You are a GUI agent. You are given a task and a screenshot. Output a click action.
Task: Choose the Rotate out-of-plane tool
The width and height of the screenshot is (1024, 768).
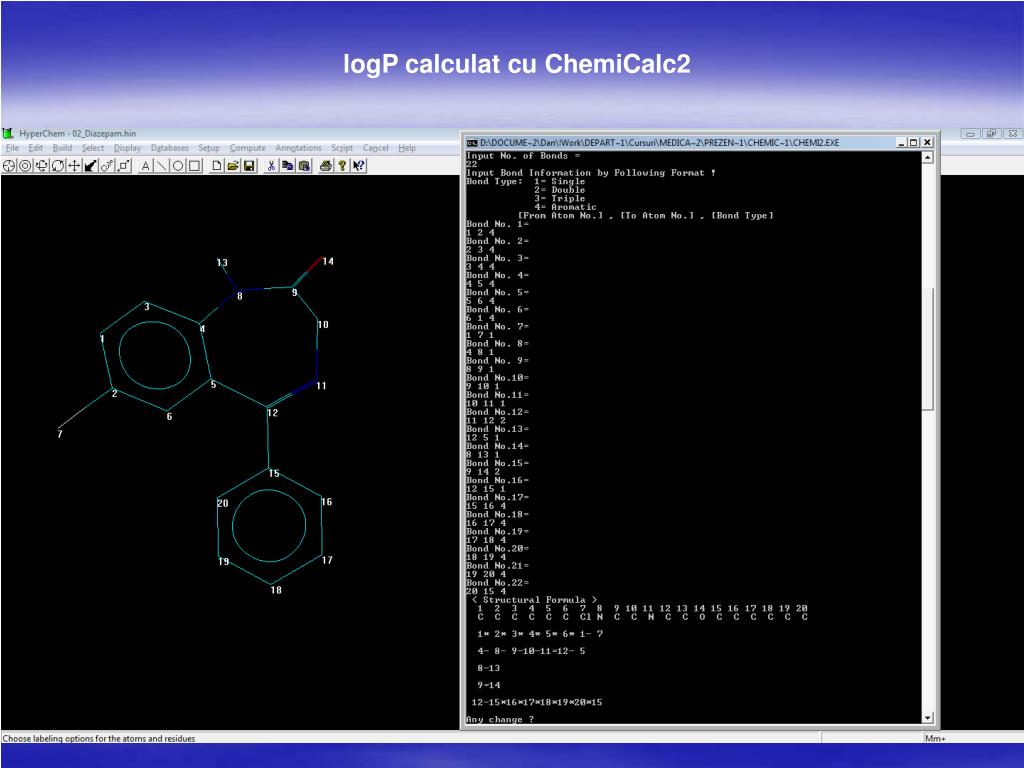(41, 166)
